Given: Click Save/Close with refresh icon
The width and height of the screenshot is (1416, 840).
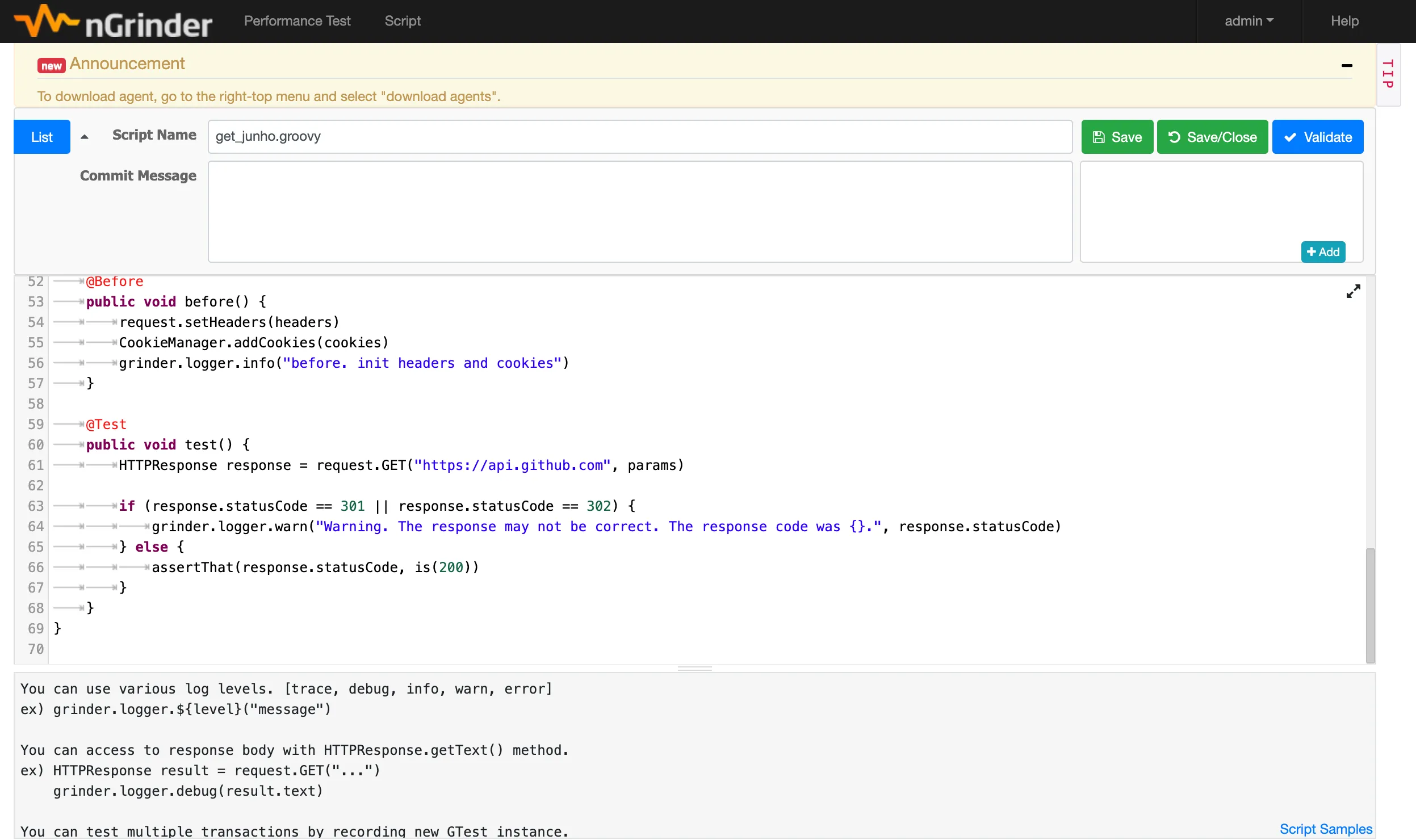Looking at the screenshot, I should (x=1212, y=137).
